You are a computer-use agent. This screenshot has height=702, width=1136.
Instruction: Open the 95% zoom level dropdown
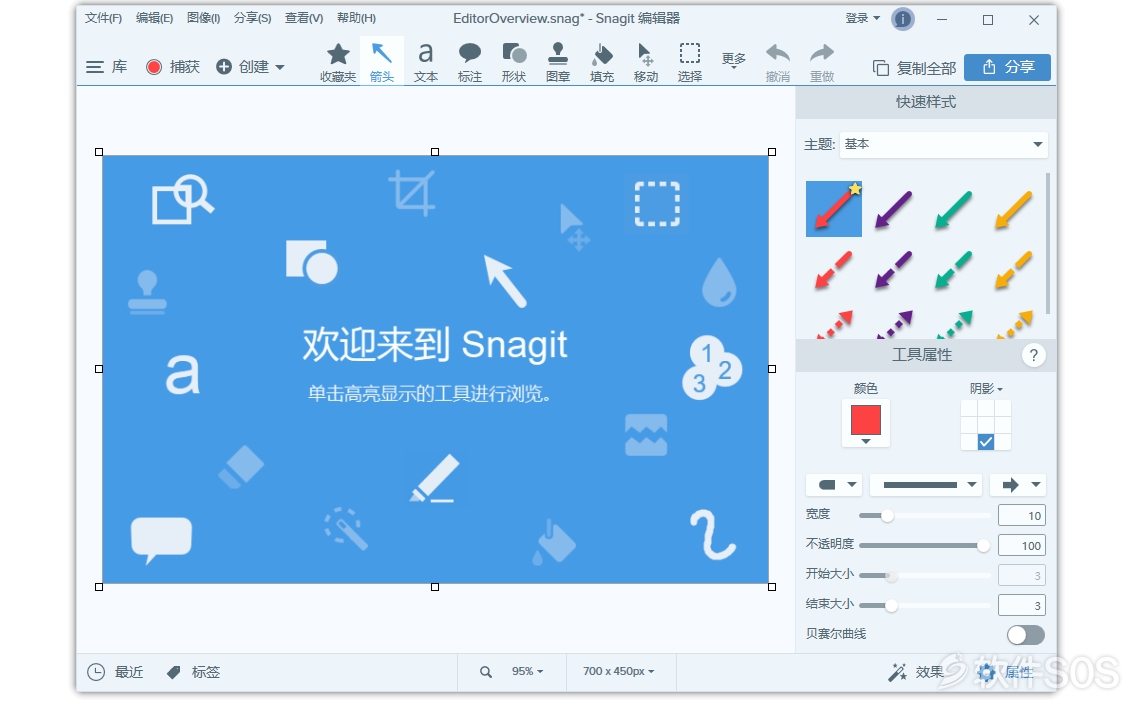[x=527, y=672]
